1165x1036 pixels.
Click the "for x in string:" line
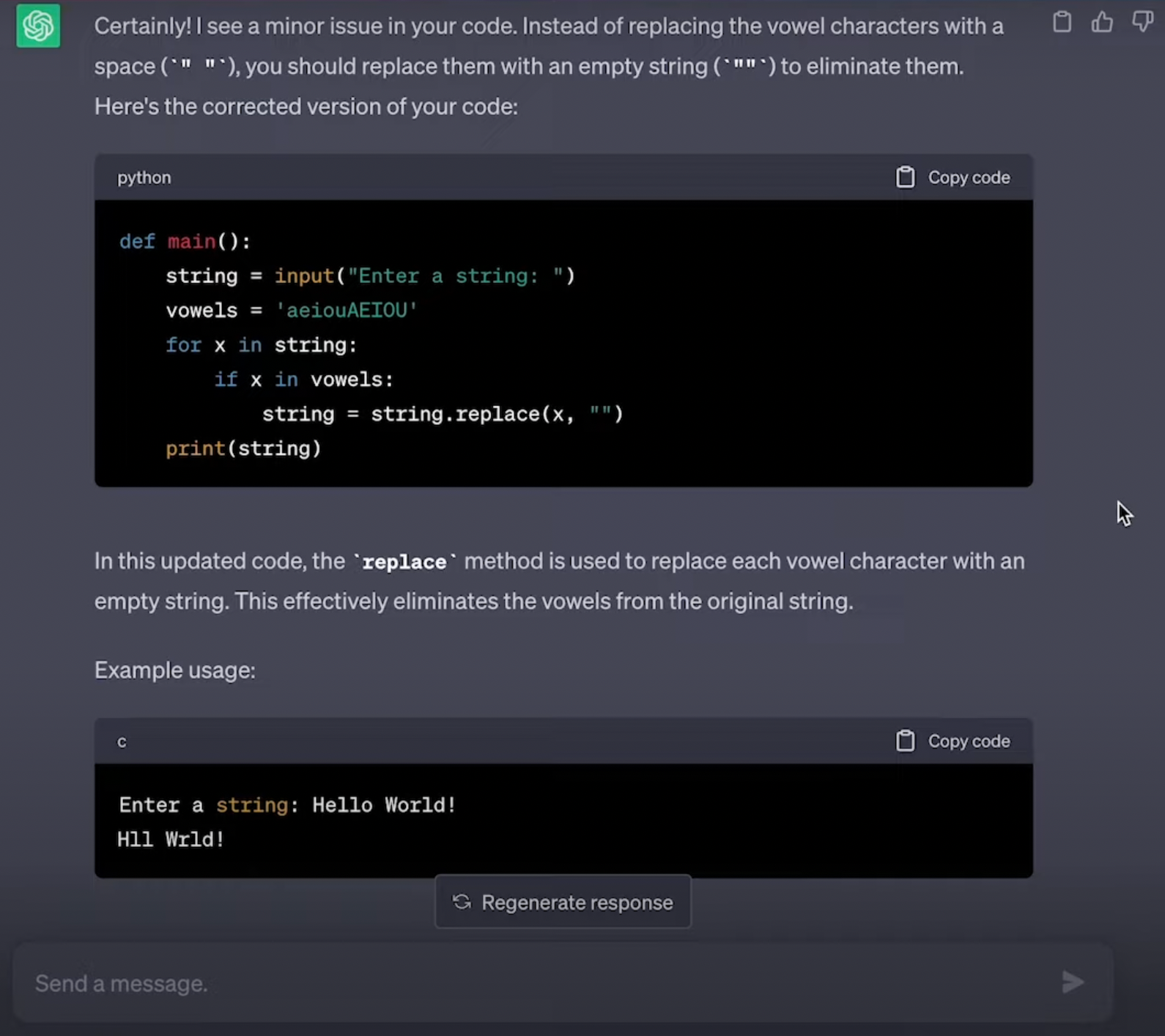click(x=261, y=344)
